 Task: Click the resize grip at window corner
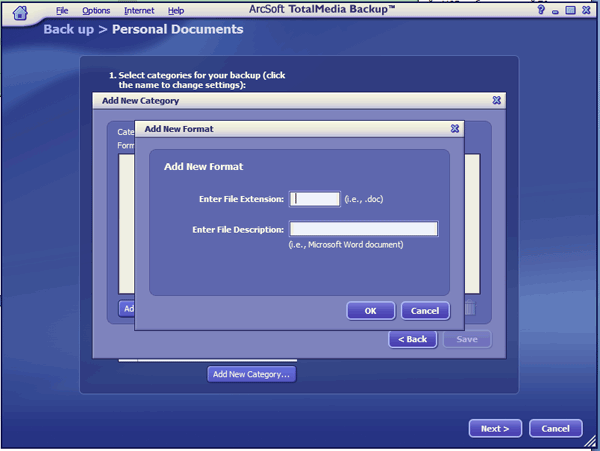(x=591, y=441)
